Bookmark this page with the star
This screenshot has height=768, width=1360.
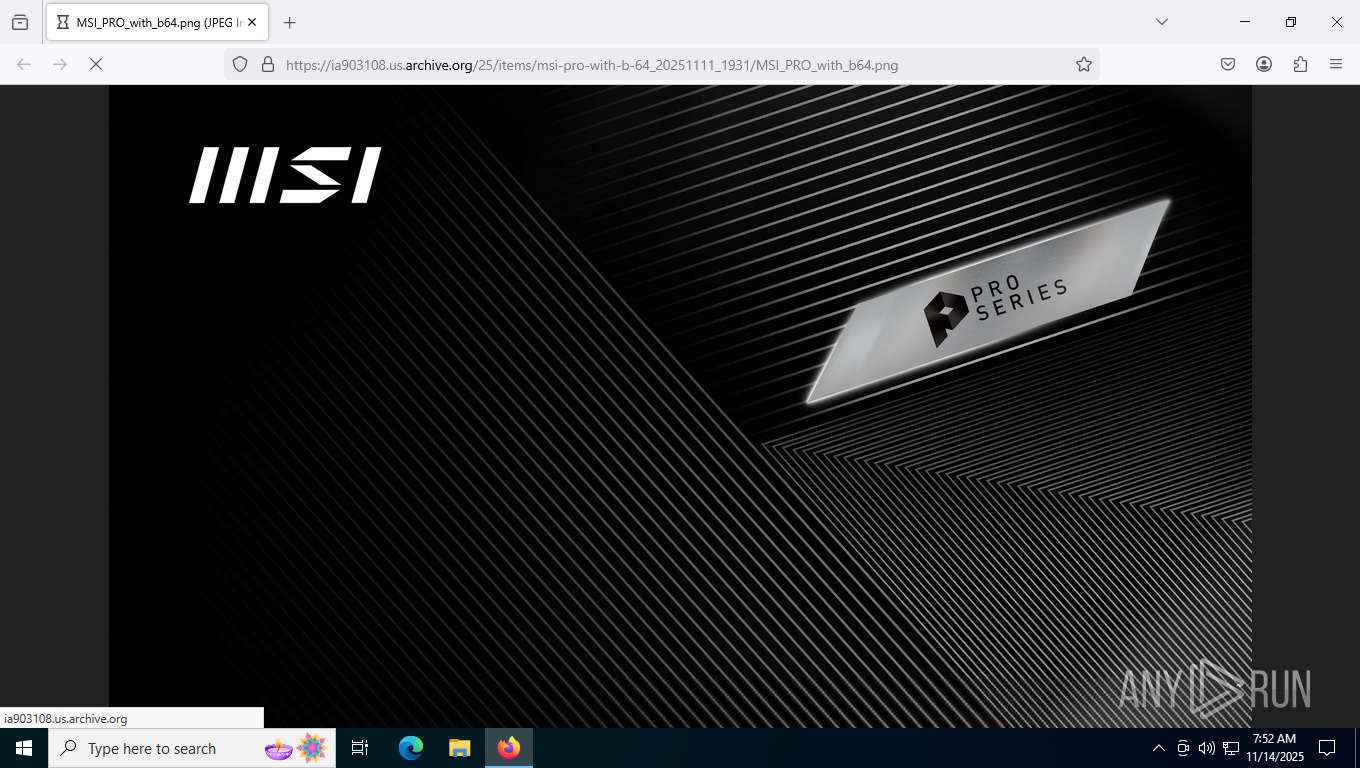click(x=1084, y=64)
